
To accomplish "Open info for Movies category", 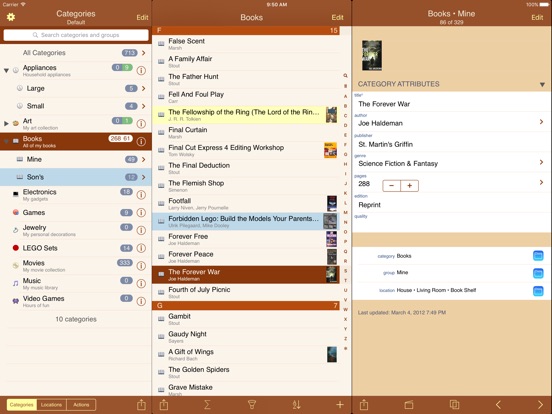I will pyautogui.click(x=141, y=266).
